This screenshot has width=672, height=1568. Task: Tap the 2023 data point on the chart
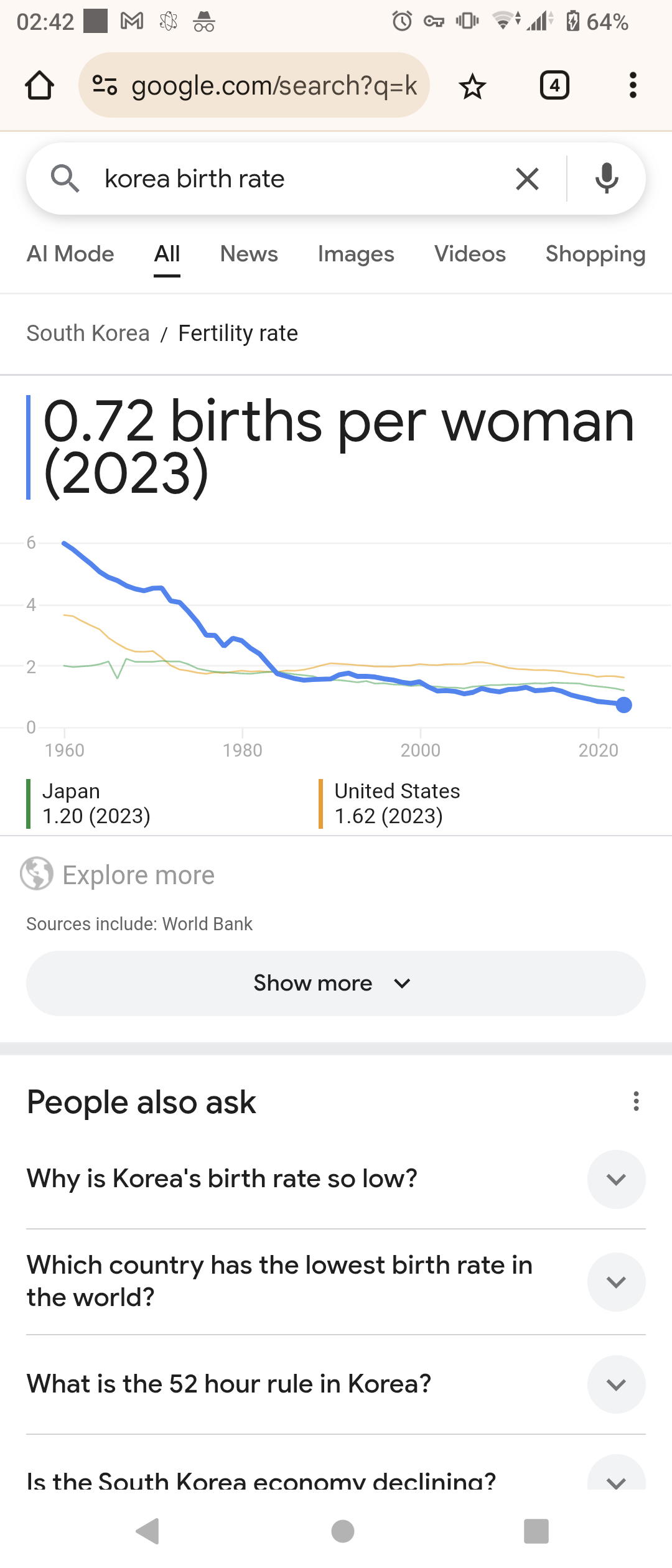624,705
